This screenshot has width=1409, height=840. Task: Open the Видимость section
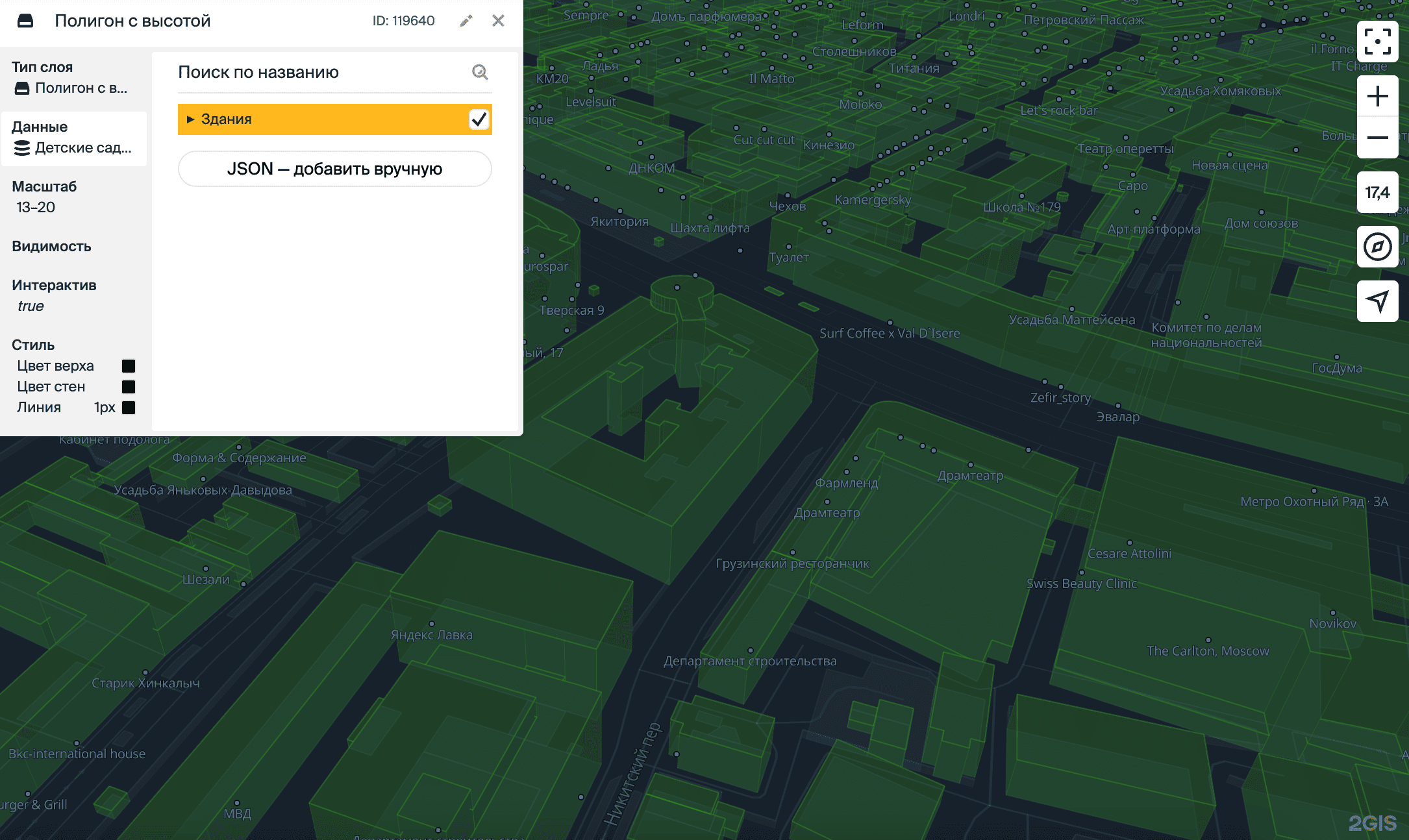tap(52, 247)
